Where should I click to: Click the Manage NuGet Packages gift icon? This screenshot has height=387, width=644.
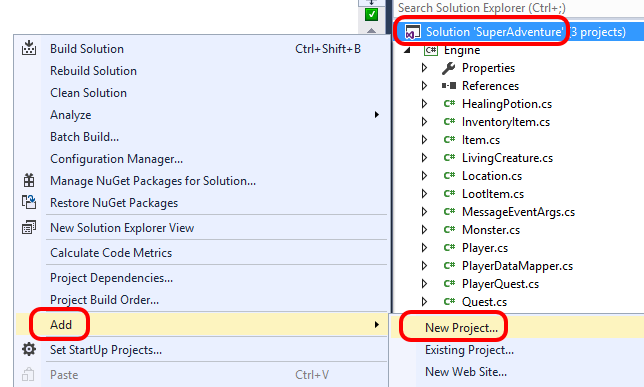[29, 180]
